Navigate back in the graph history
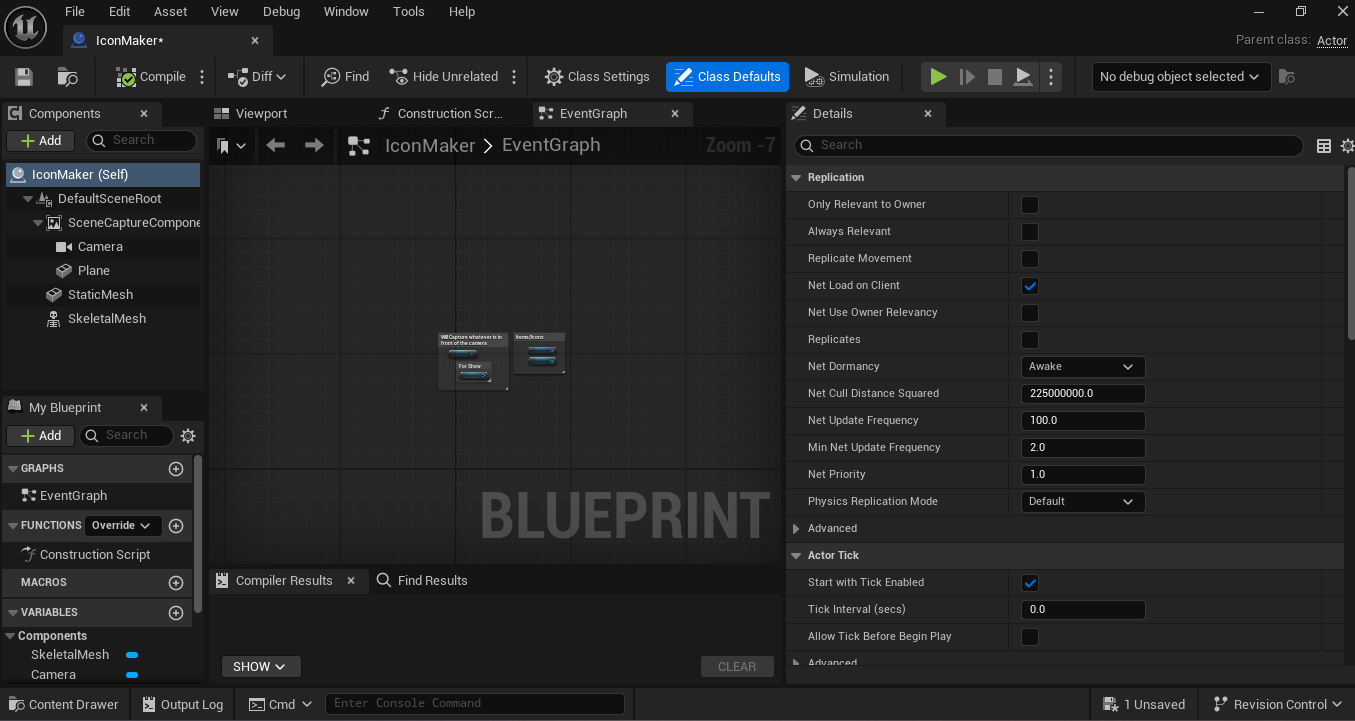 point(276,146)
